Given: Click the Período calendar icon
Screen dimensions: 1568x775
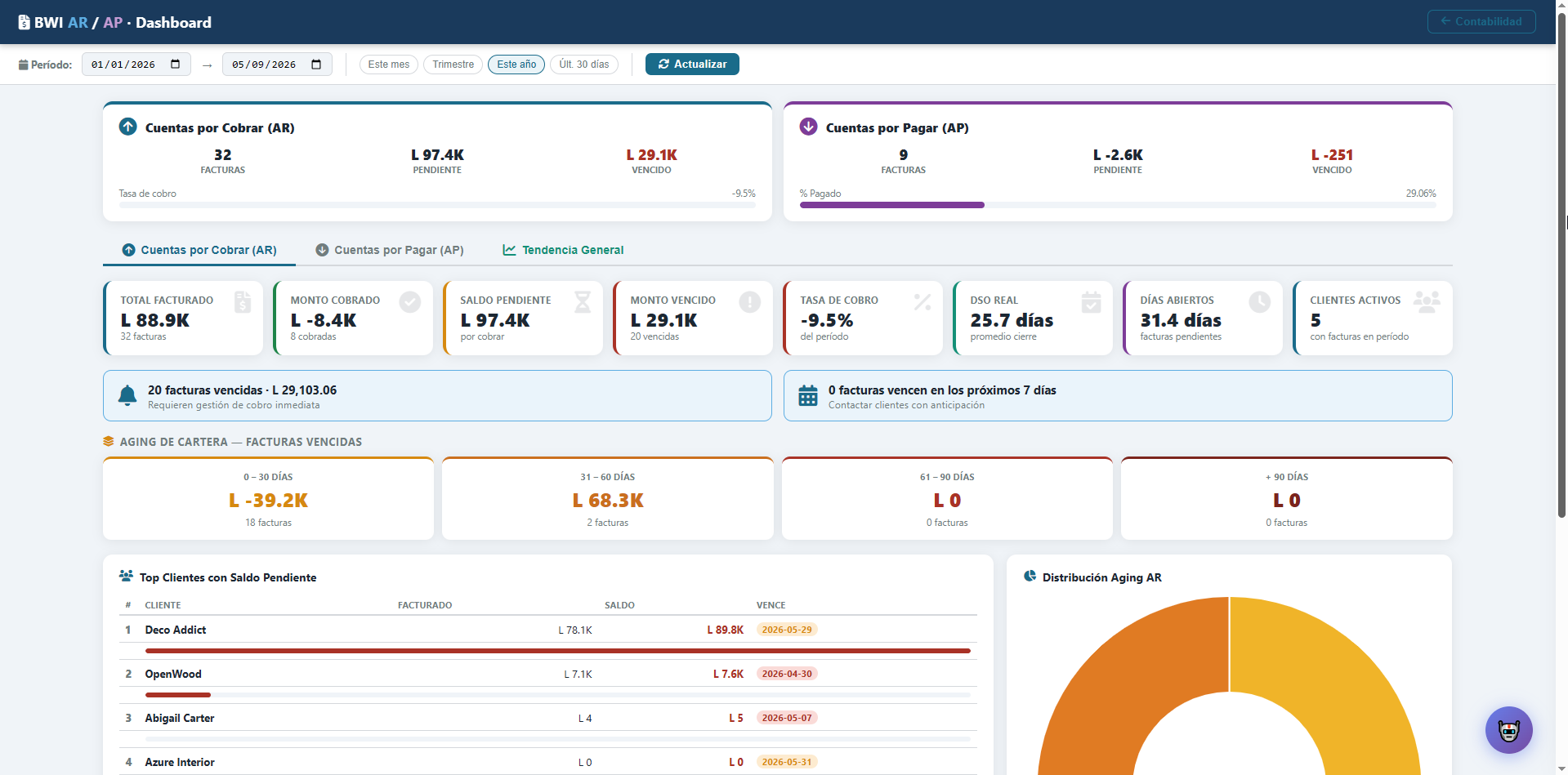Looking at the screenshot, I should 24,65.
